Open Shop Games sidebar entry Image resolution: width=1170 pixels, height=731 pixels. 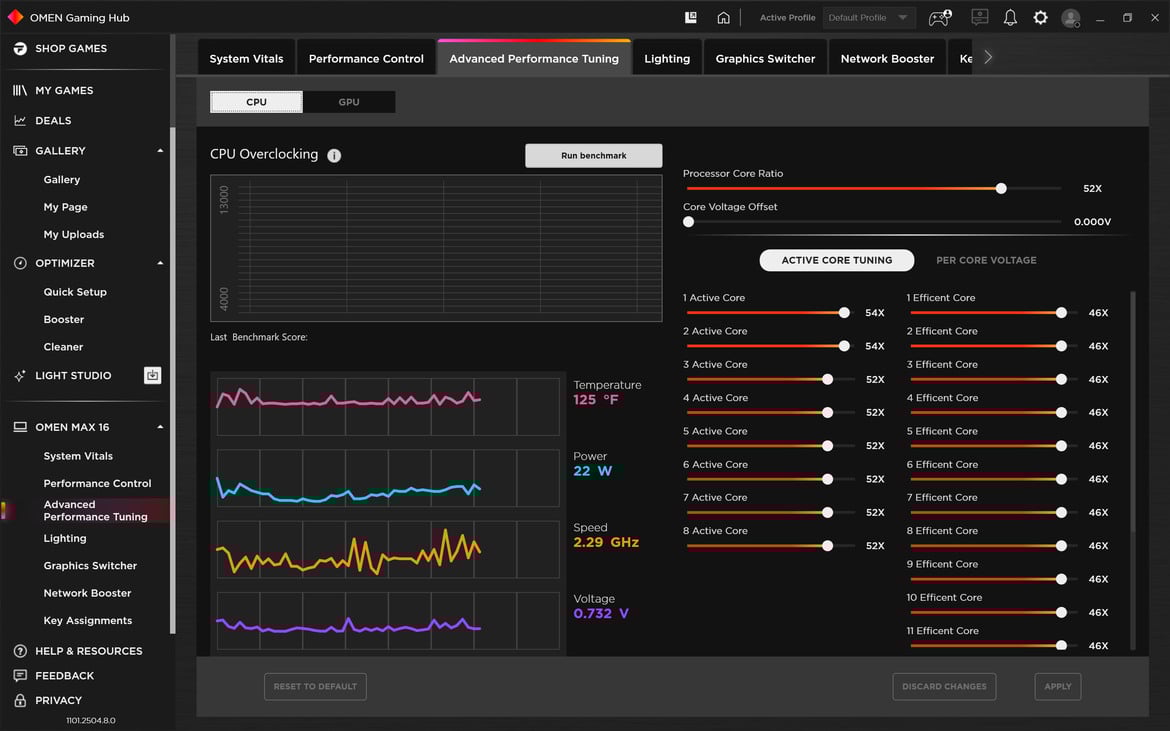(x=71, y=48)
